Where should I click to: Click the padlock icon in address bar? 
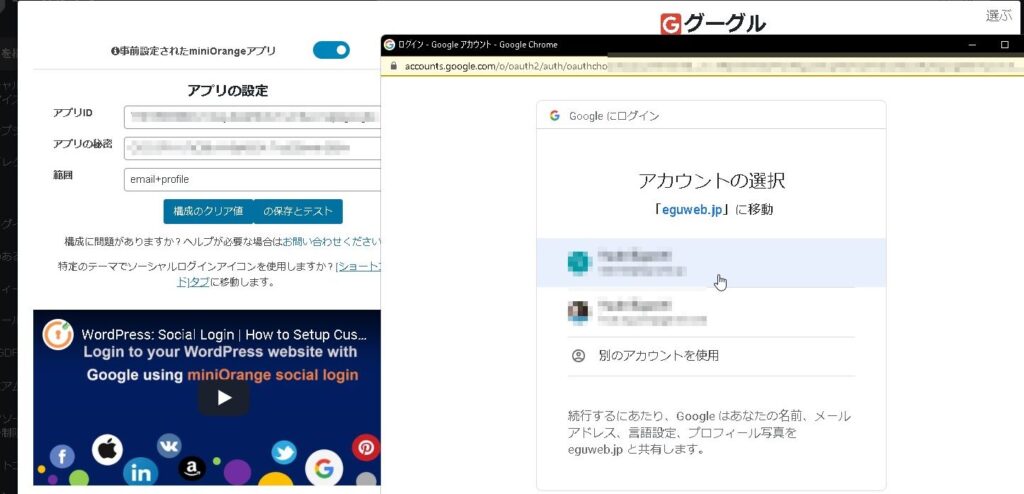(393, 66)
